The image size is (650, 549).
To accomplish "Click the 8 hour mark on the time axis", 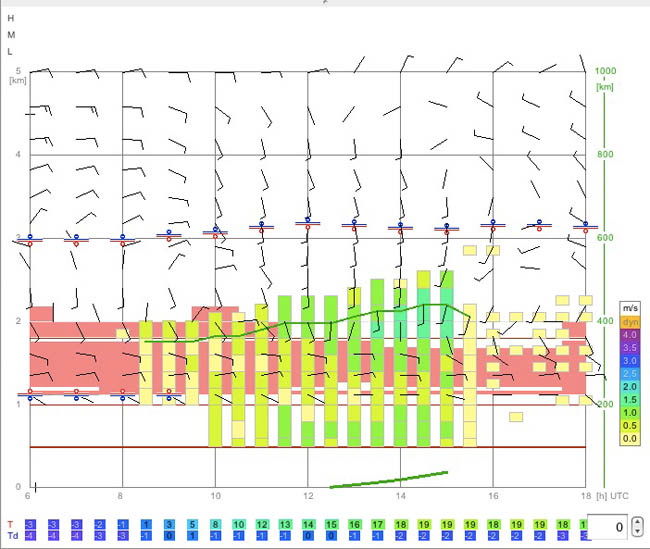I will pyautogui.click(x=120, y=496).
